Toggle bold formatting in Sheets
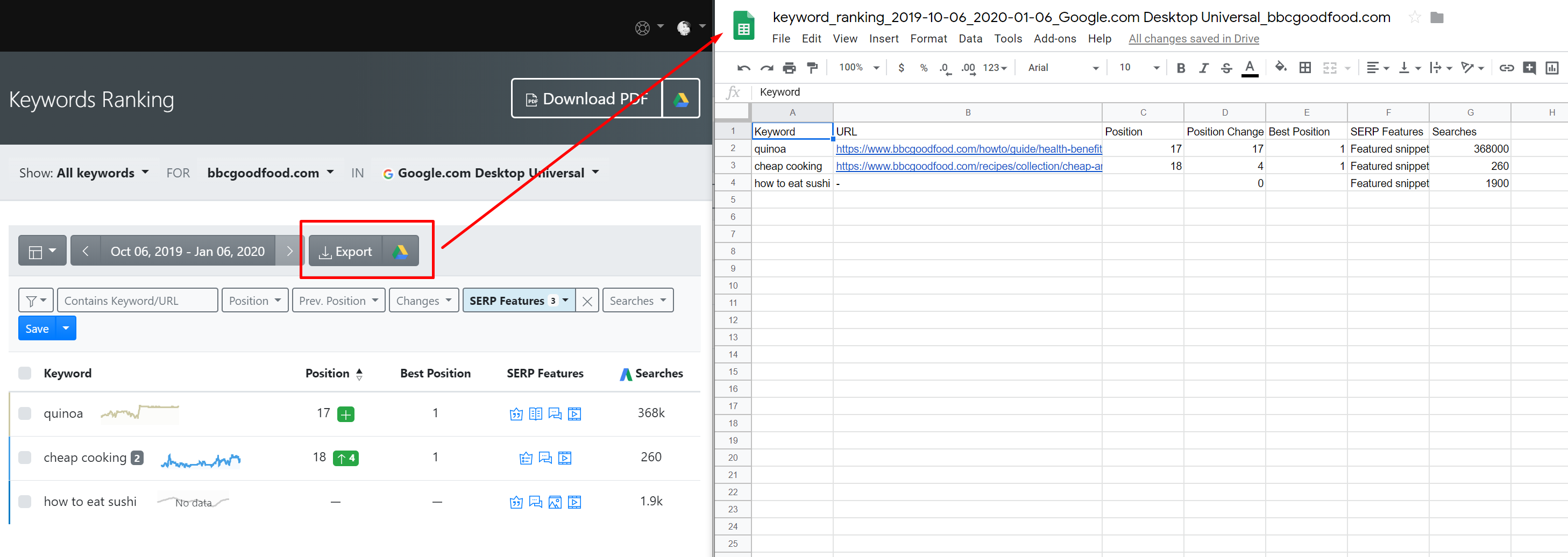This screenshot has height=557, width=1568. 1180,68
